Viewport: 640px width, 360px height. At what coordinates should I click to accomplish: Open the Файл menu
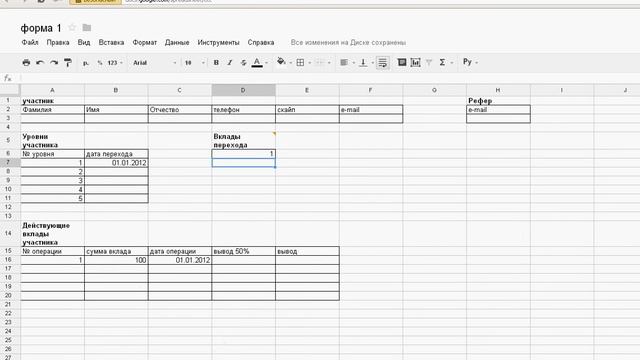pyautogui.click(x=30, y=42)
